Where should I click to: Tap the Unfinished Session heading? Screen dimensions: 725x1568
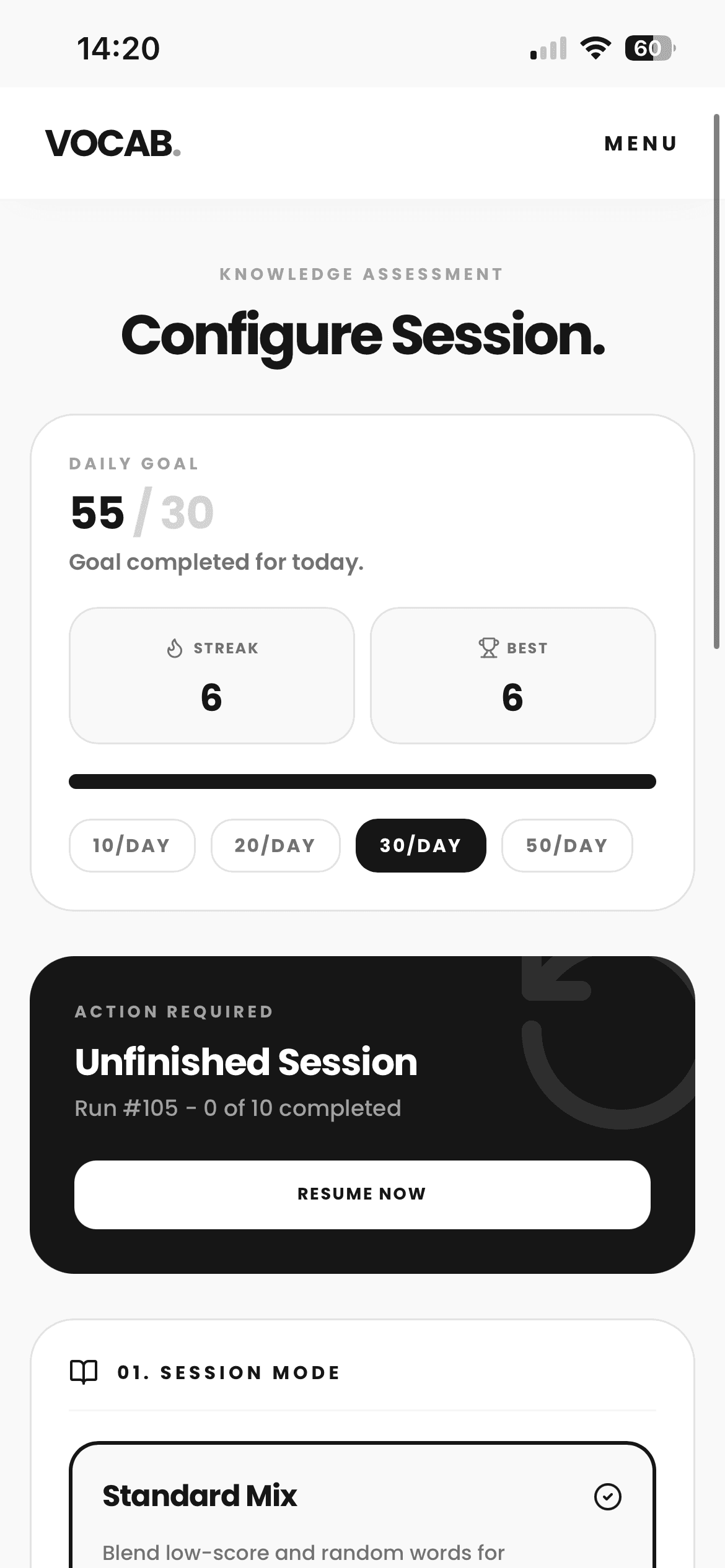coord(246,1061)
